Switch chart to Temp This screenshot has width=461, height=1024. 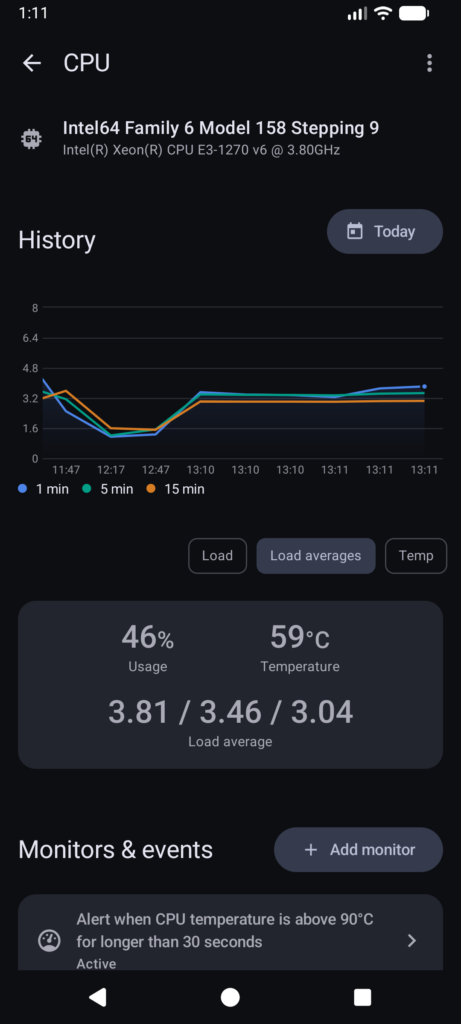416,556
